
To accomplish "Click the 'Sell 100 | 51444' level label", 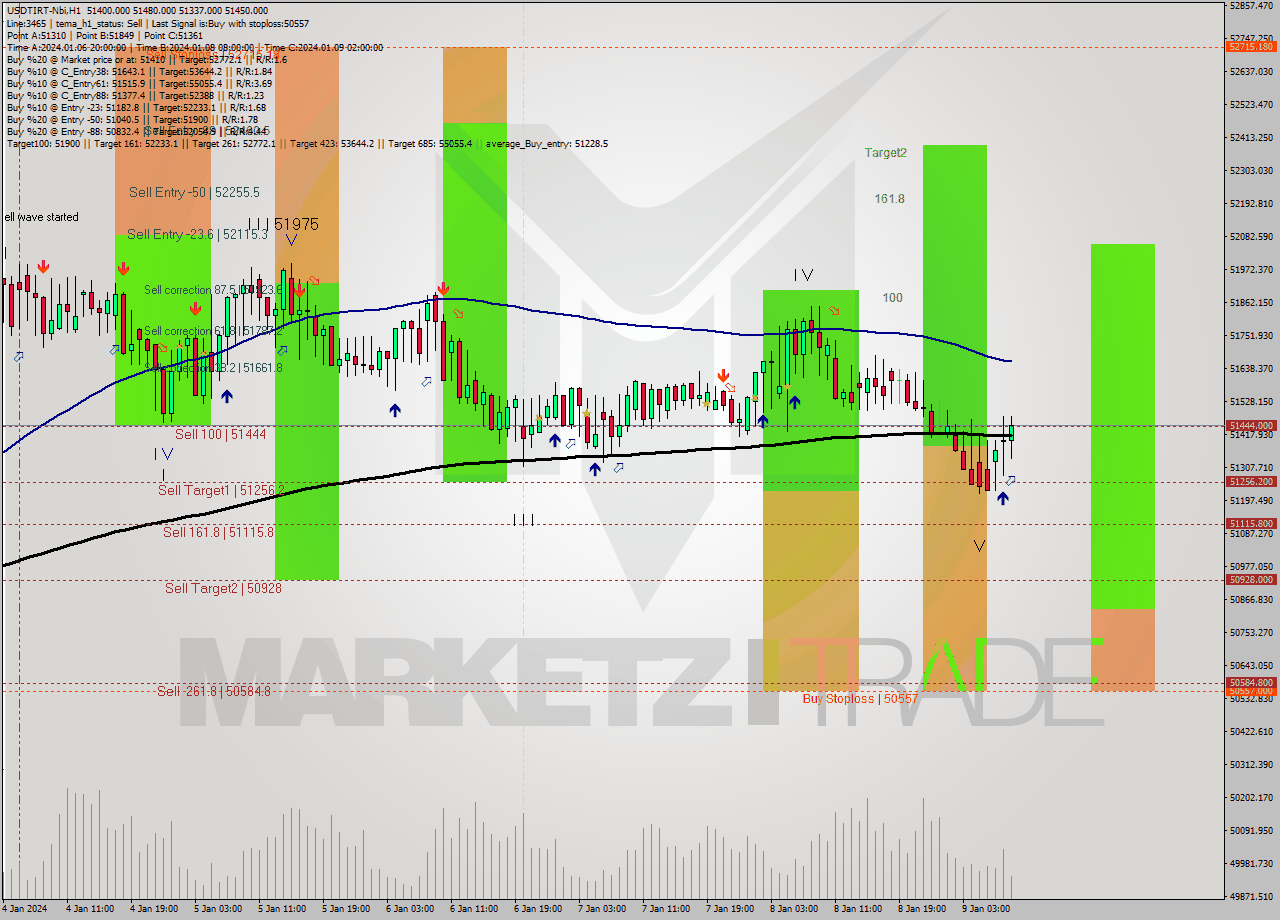I will pyautogui.click(x=220, y=434).
